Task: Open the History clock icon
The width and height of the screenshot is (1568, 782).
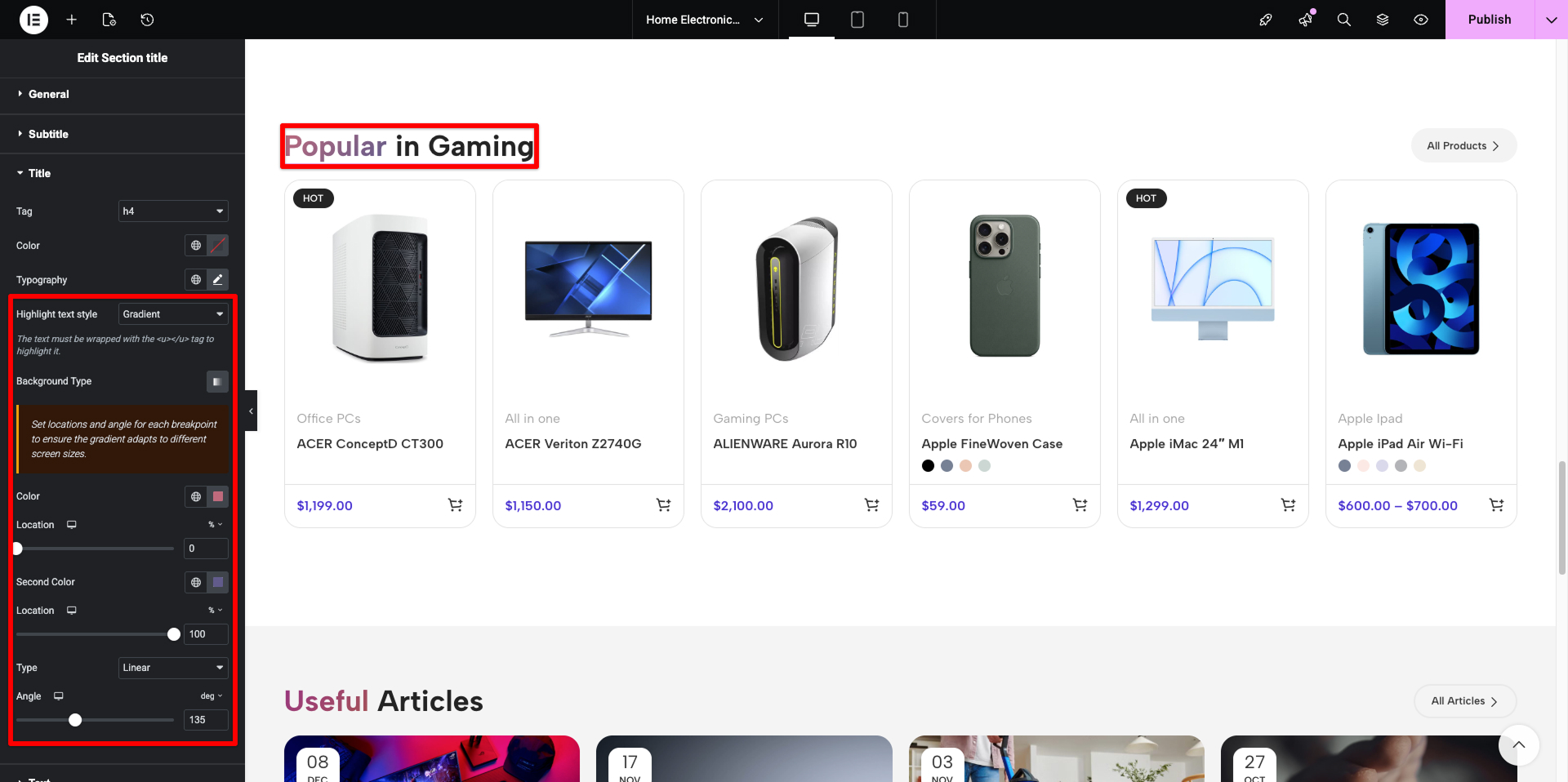Action: click(147, 20)
